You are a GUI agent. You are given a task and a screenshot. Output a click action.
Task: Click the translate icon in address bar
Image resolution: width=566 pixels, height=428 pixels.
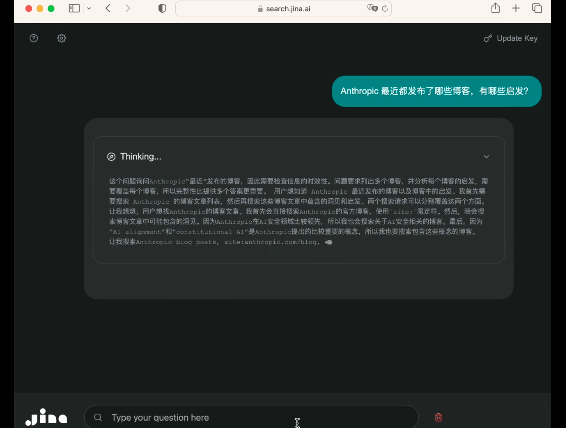372,8
